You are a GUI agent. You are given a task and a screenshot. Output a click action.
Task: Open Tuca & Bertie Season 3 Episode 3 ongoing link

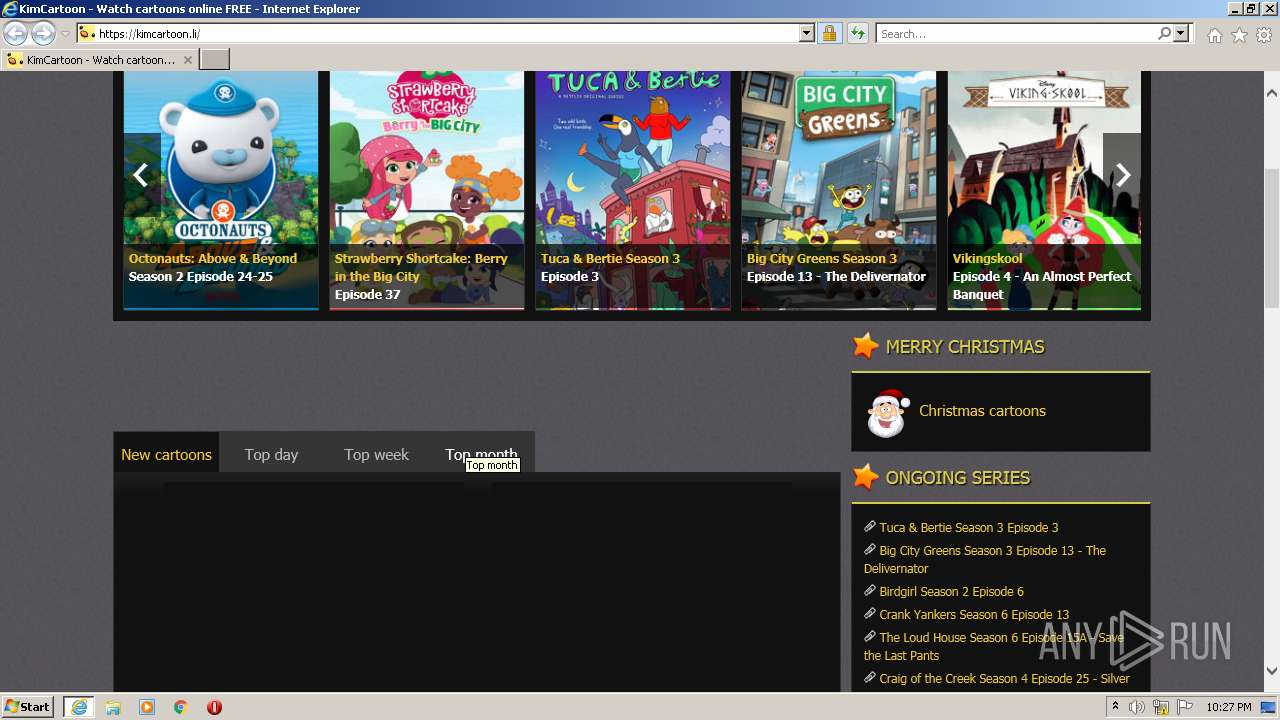(x=968, y=528)
